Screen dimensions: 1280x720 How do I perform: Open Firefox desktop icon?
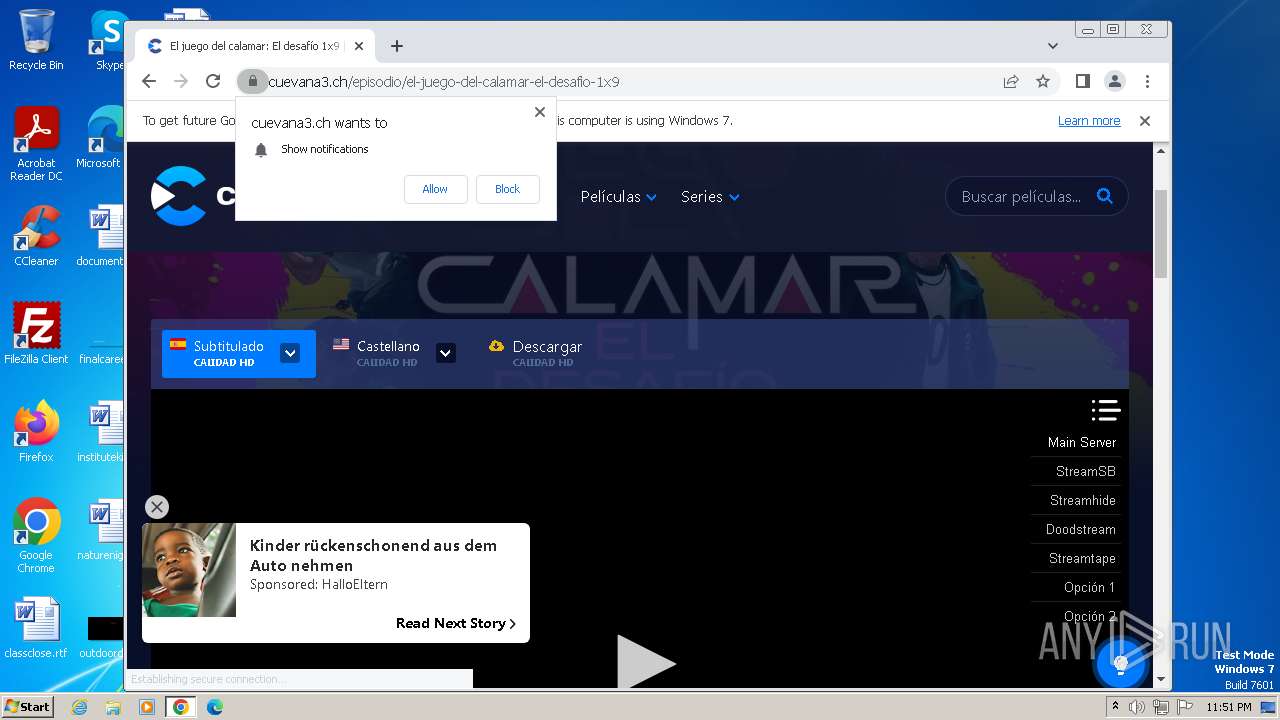tap(36, 431)
